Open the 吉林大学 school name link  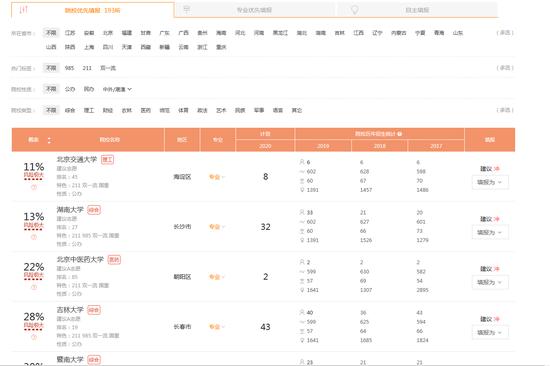(70, 310)
